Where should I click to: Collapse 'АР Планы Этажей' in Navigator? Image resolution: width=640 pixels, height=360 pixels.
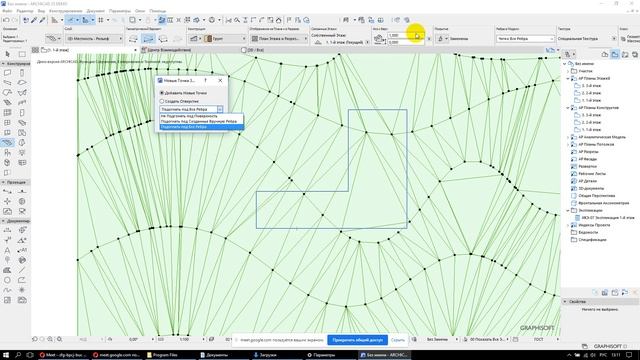tap(568, 78)
